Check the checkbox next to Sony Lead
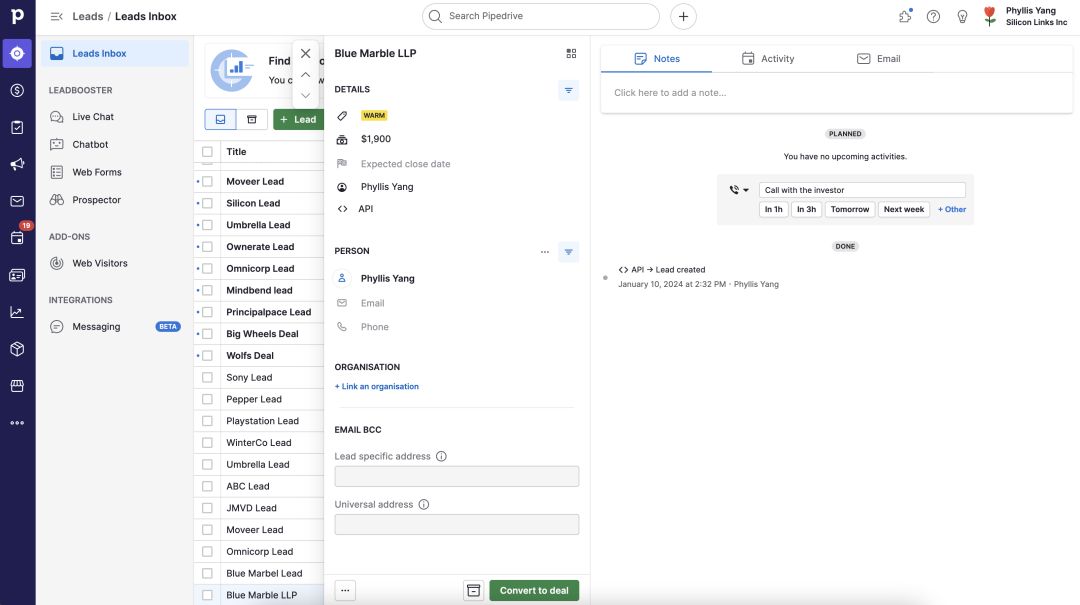Viewport: 1080px width, 605px height. point(206,377)
